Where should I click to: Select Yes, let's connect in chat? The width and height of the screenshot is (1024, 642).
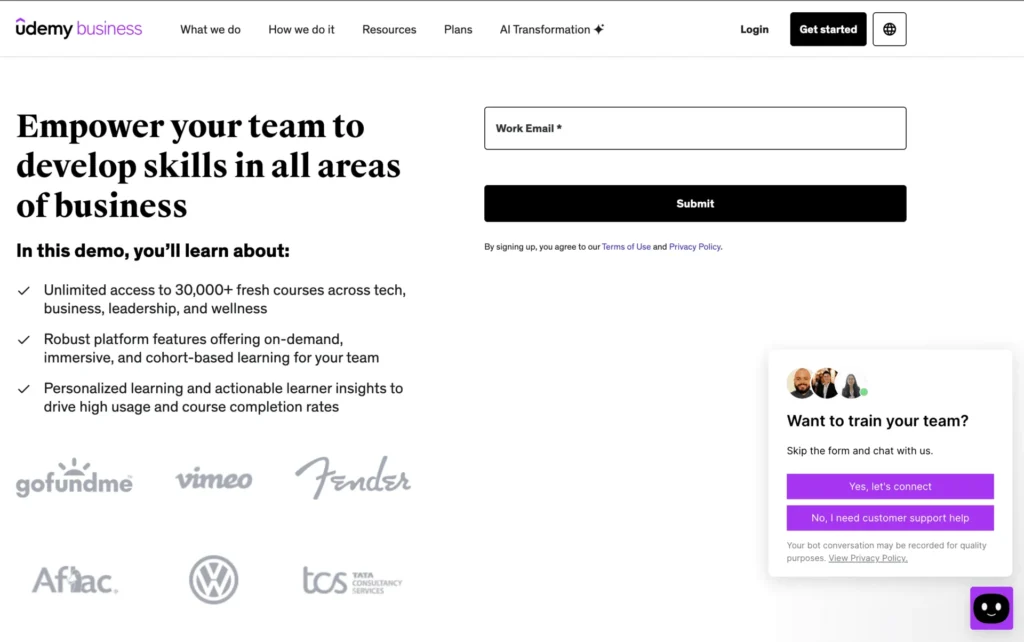point(889,487)
